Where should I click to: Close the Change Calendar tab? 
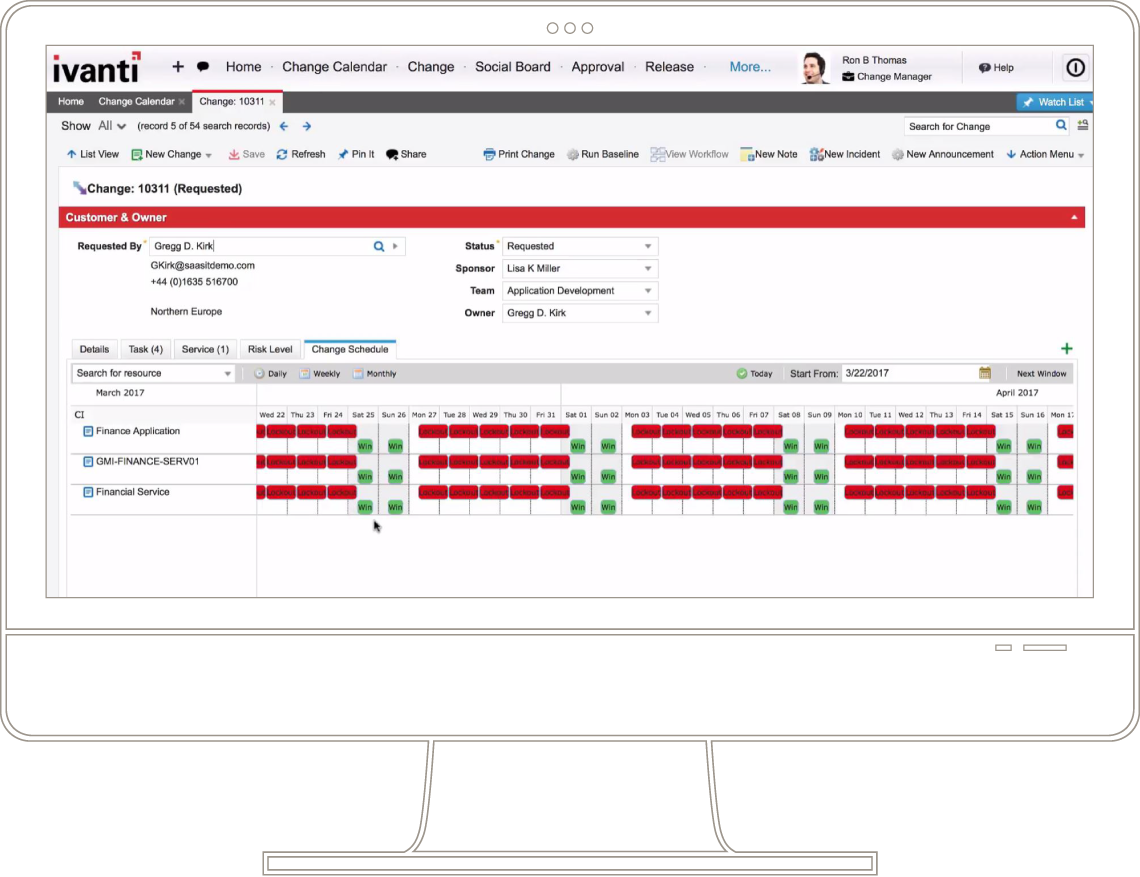[x=182, y=102]
